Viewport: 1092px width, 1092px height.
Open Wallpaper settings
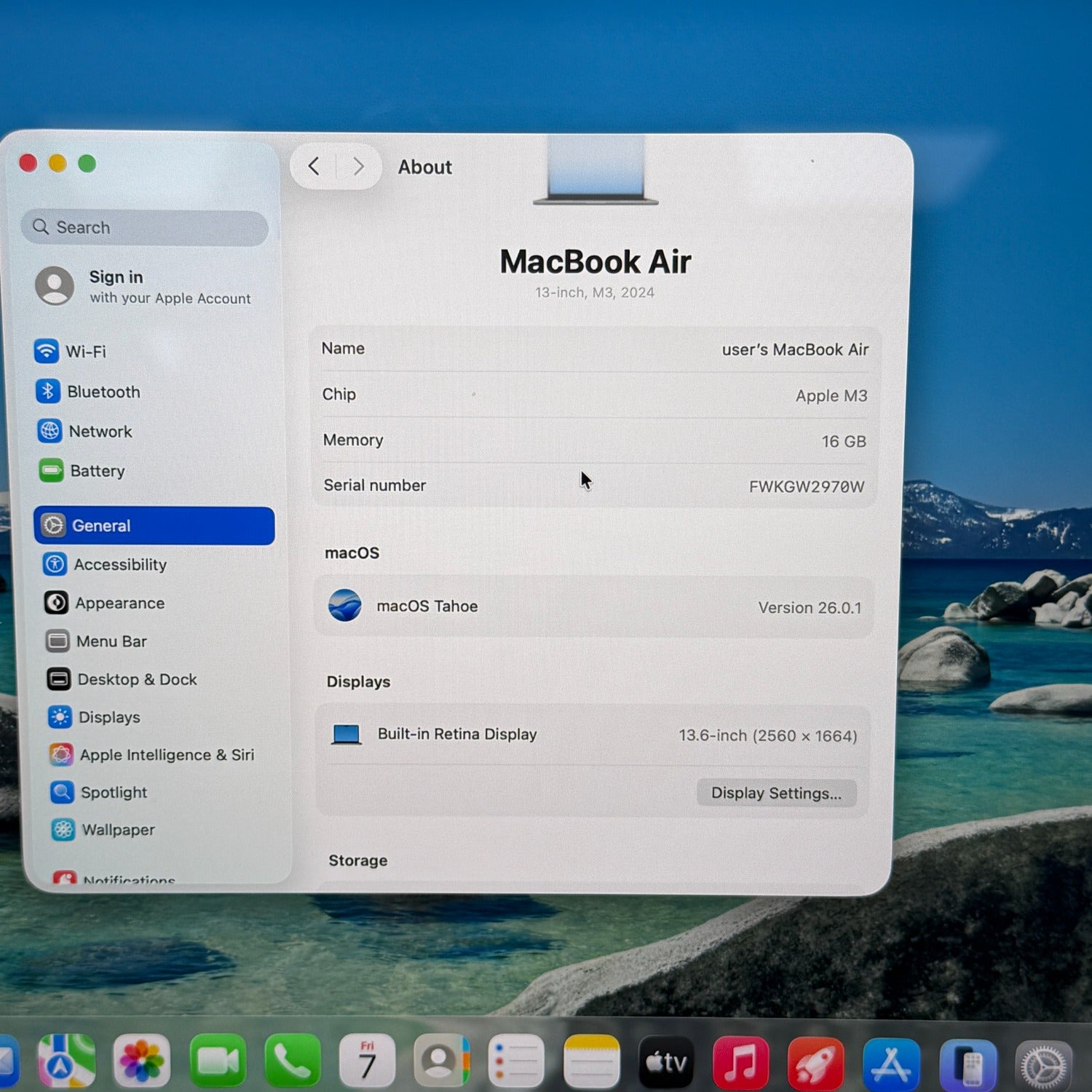(x=118, y=830)
